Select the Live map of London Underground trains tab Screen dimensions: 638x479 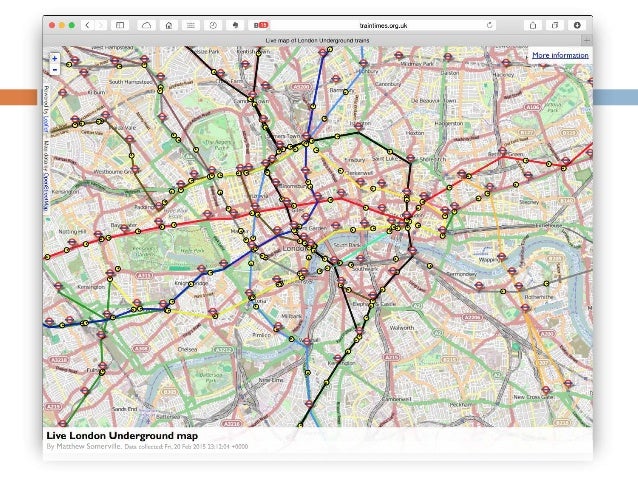(x=317, y=40)
